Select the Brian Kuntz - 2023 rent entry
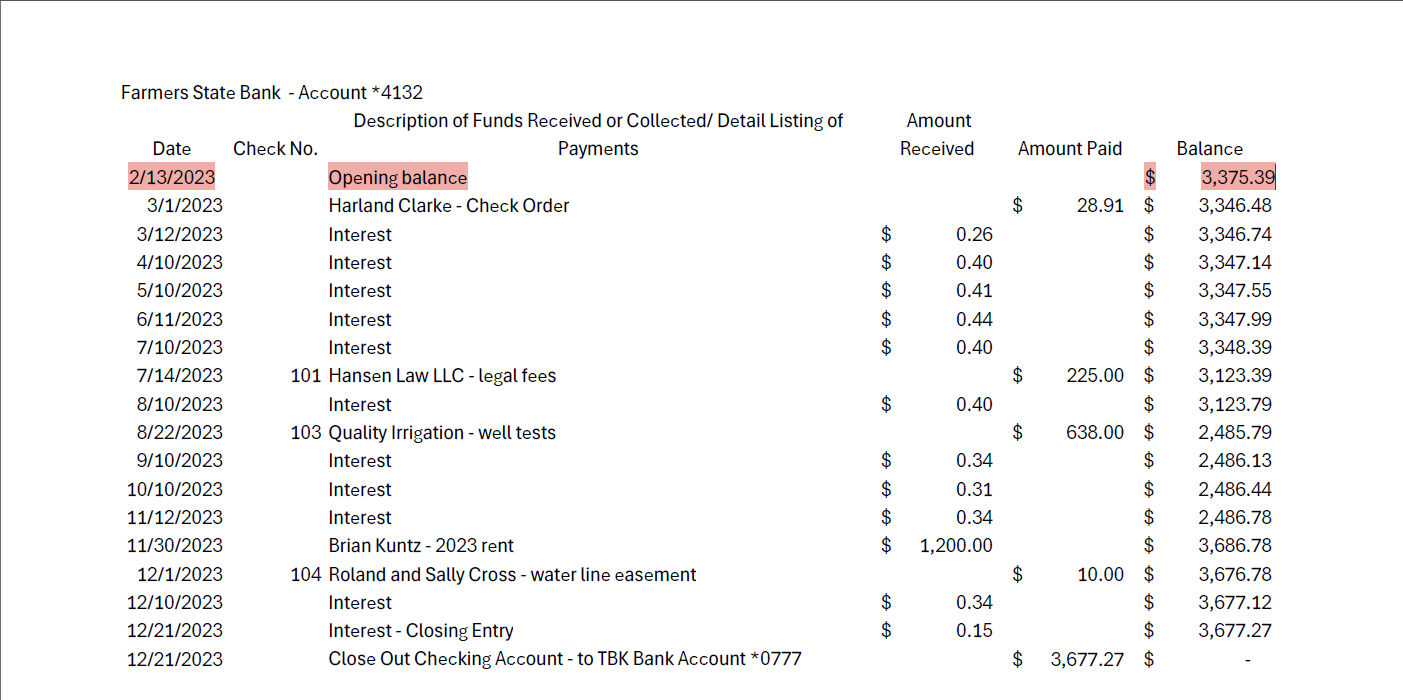The height and width of the screenshot is (700, 1403). click(421, 546)
